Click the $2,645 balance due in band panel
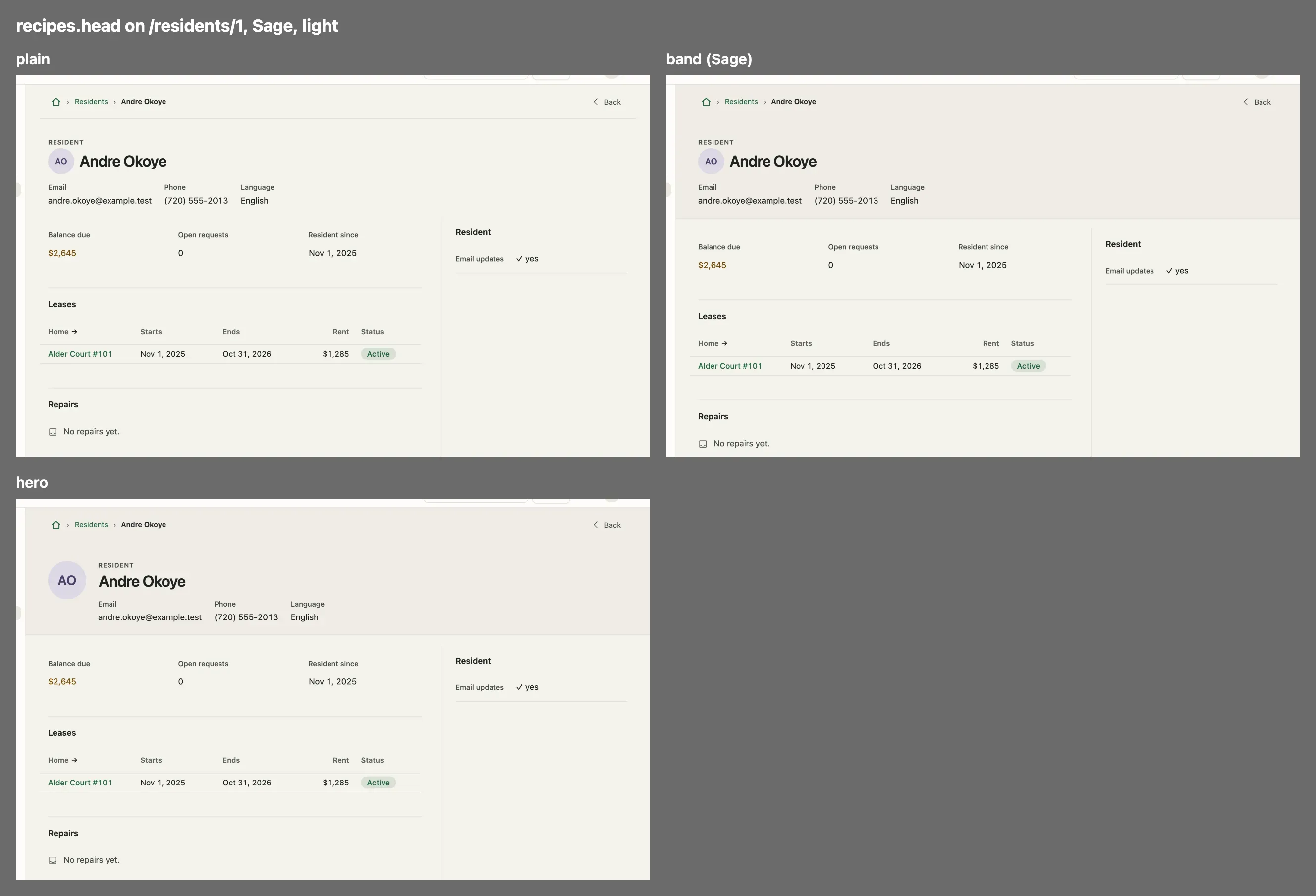The height and width of the screenshot is (896, 1316). click(x=712, y=265)
